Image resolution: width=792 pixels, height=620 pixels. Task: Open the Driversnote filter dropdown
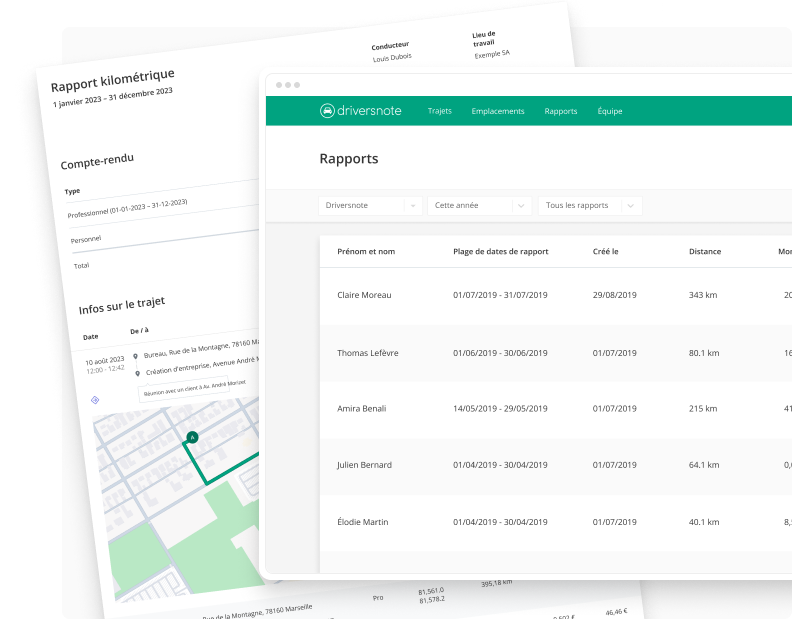pyautogui.click(x=371, y=205)
